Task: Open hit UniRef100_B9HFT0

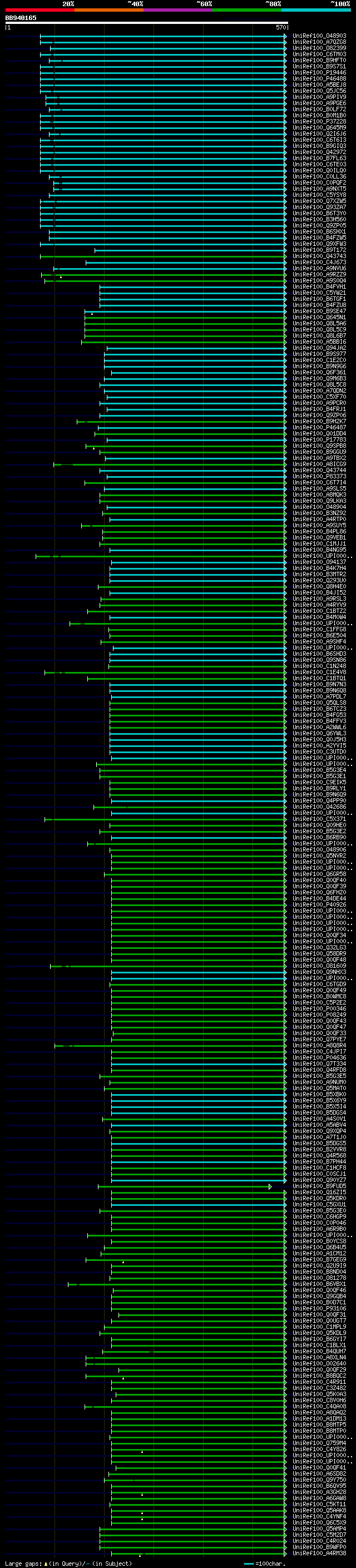Action: 319,60
